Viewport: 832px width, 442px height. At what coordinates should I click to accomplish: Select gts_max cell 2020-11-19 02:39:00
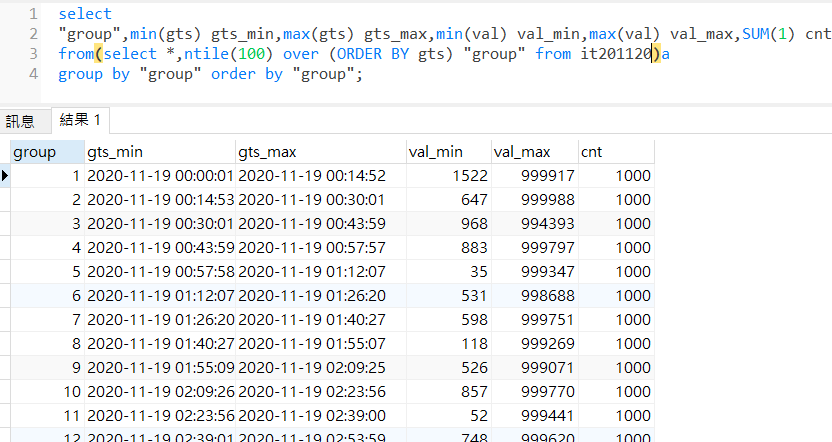[x=320, y=415]
